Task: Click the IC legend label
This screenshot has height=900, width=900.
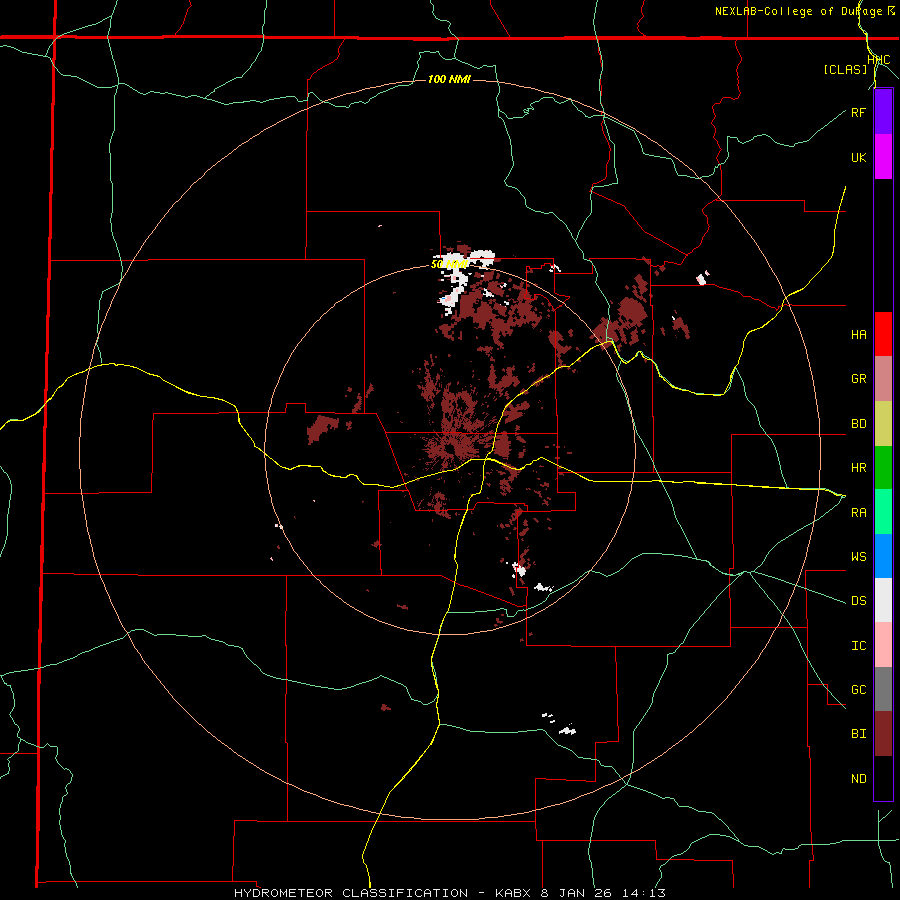Action: tap(859, 646)
